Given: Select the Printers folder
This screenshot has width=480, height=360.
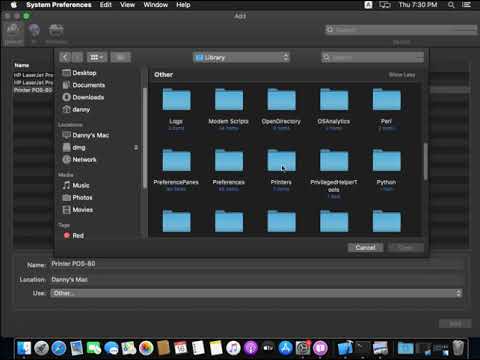Looking at the screenshot, I should (281, 161).
